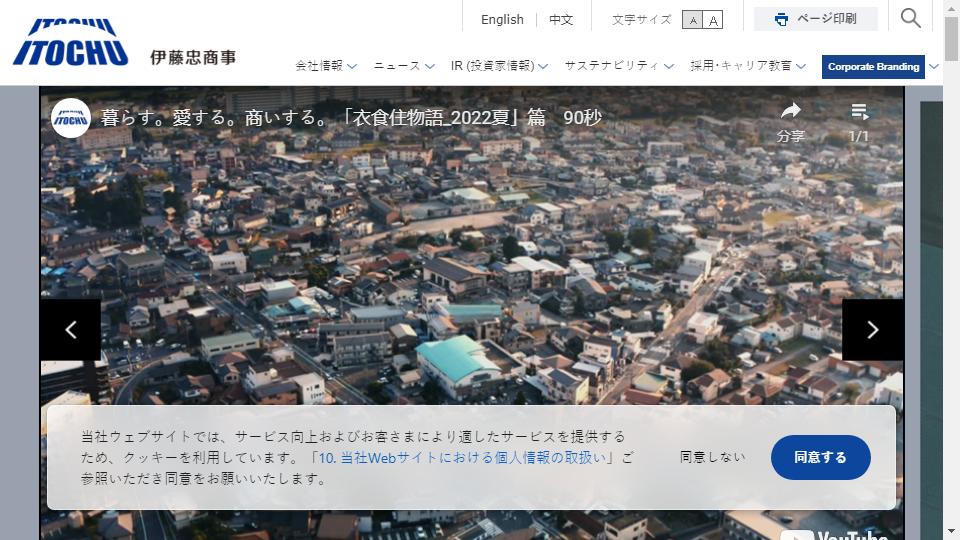Image resolution: width=960 pixels, height=540 pixels.
Task: Open the search magnifier icon
Action: tap(910, 18)
